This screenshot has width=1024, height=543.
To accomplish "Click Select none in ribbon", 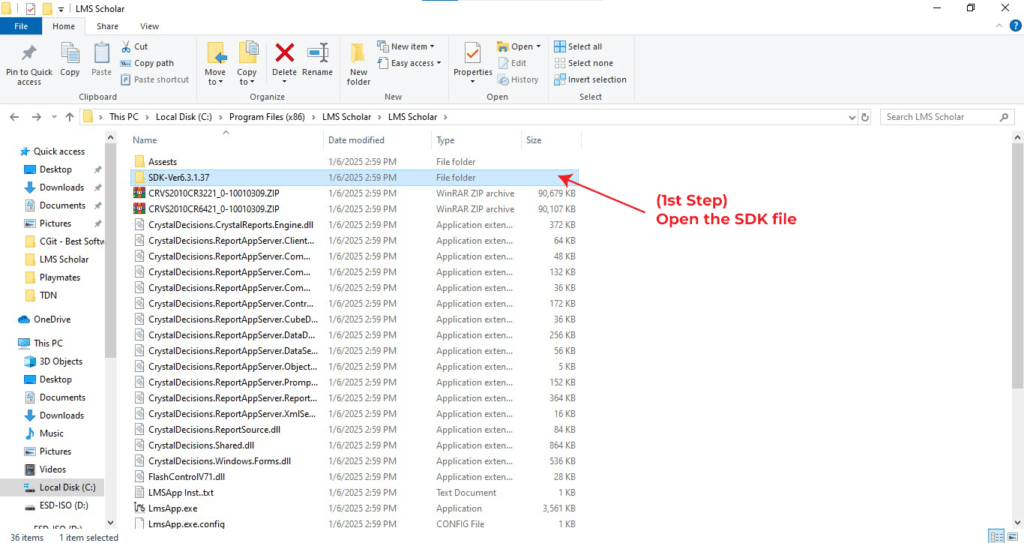I will point(583,63).
